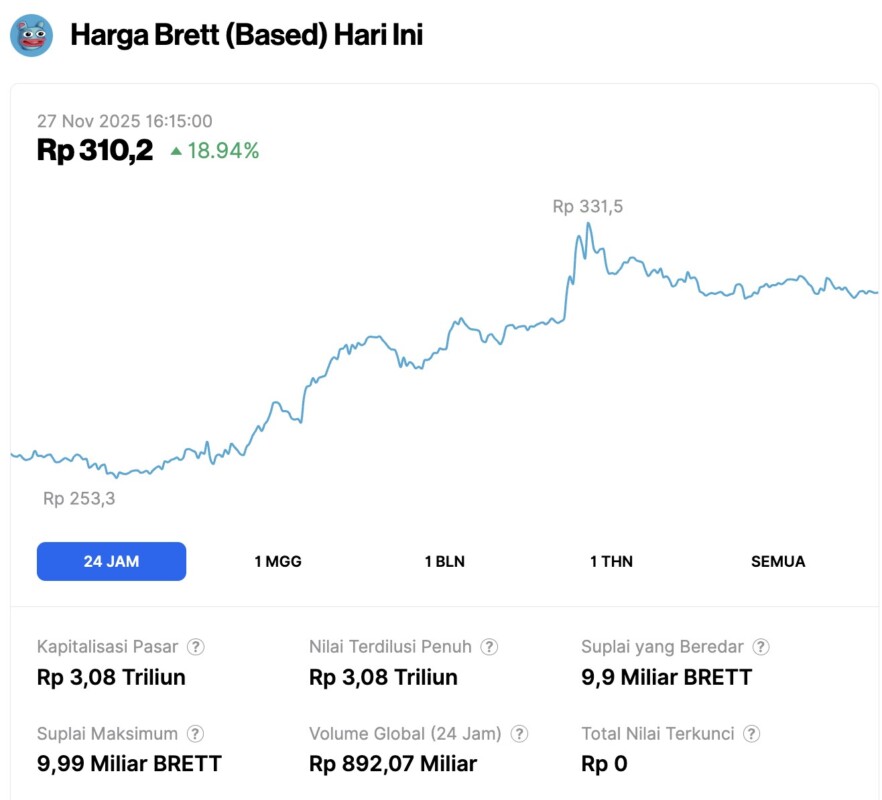
Task: Select the 24 JAM timeframe tab
Action: coord(111,561)
